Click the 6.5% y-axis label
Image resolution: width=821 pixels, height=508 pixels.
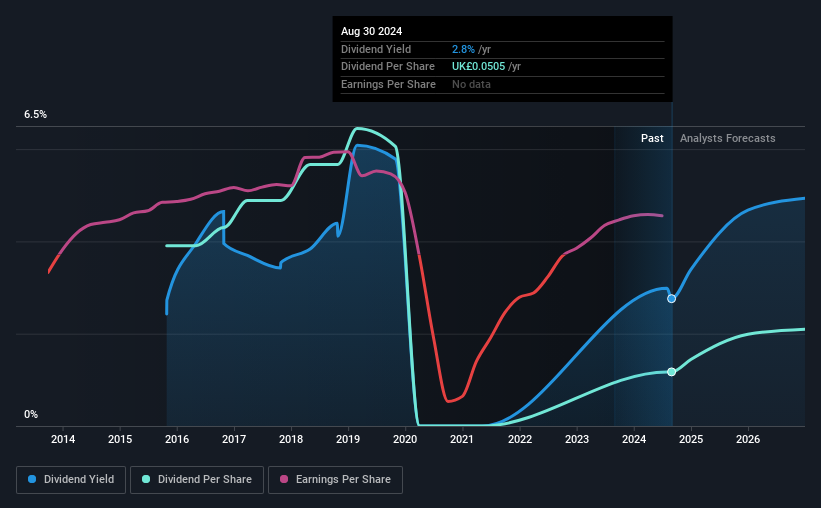click(x=36, y=115)
